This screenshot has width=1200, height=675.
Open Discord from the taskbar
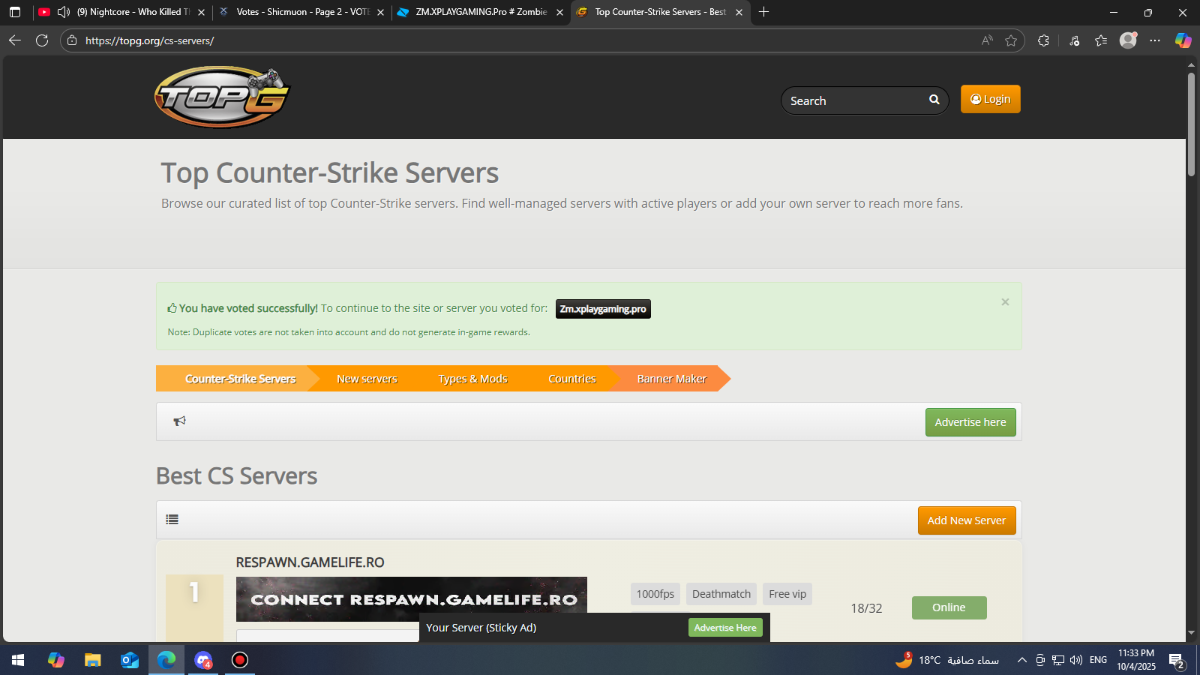point(203,660)
